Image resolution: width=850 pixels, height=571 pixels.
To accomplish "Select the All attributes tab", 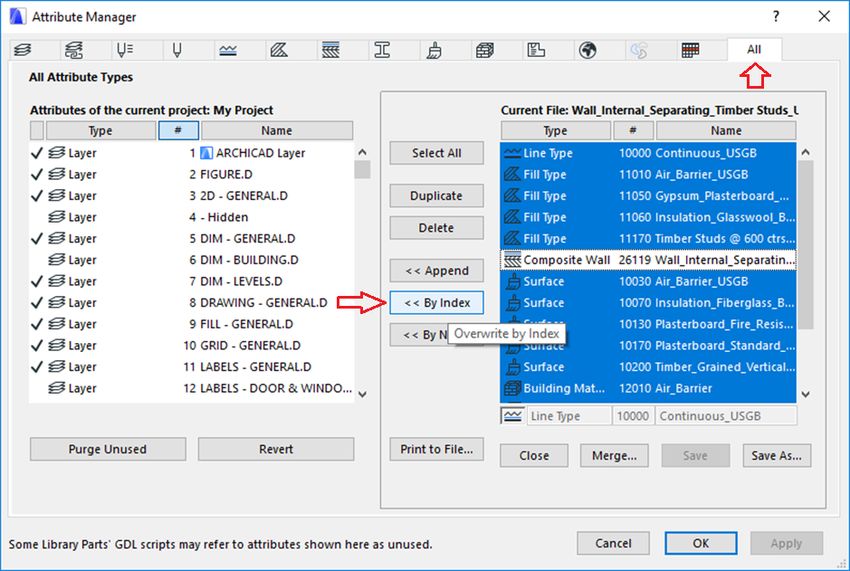I will click(754, 49).
